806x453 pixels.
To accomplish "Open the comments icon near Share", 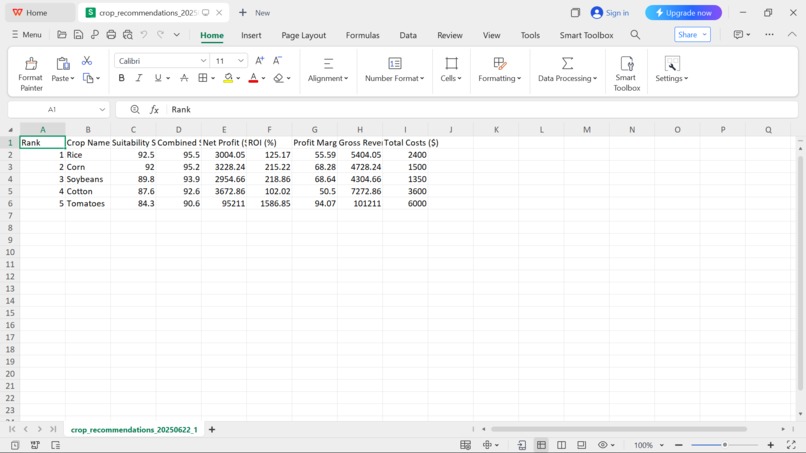I will pos(739,34).
